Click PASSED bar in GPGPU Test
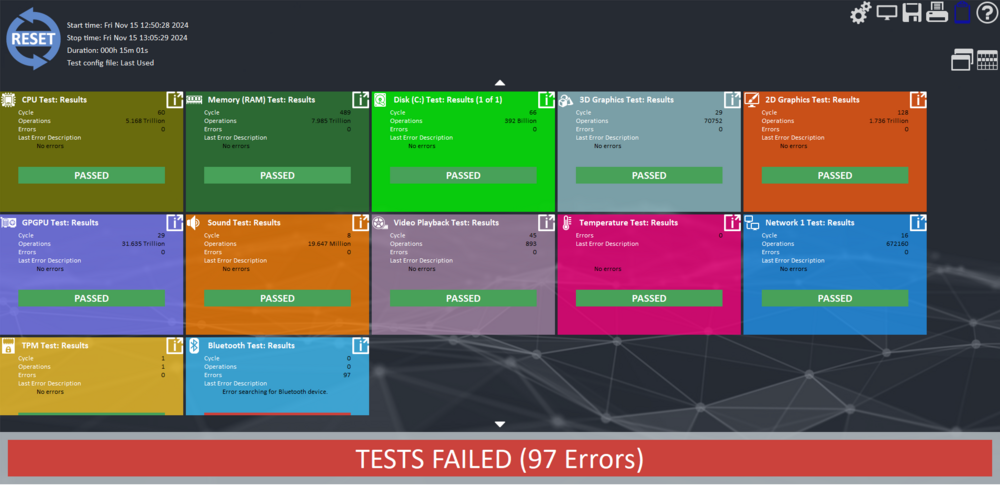The height and width of the screenshot is (489, 1000). (92, 298)
